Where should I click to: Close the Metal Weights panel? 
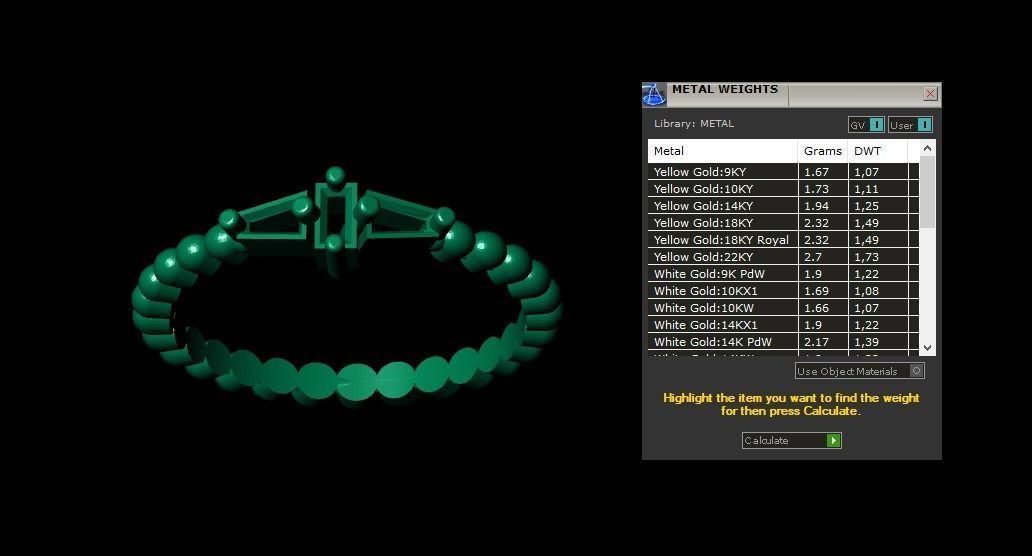(x=930, y=94)
